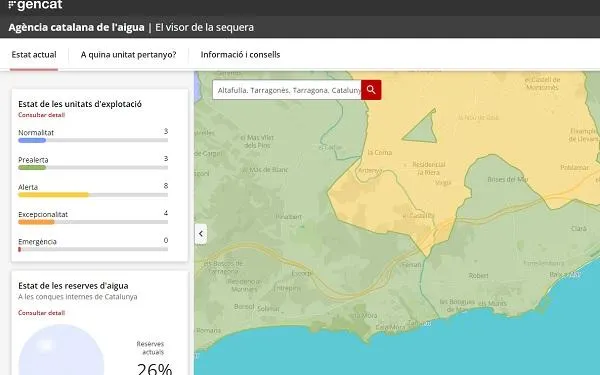Open the Estat actual tab

(34, 55)
